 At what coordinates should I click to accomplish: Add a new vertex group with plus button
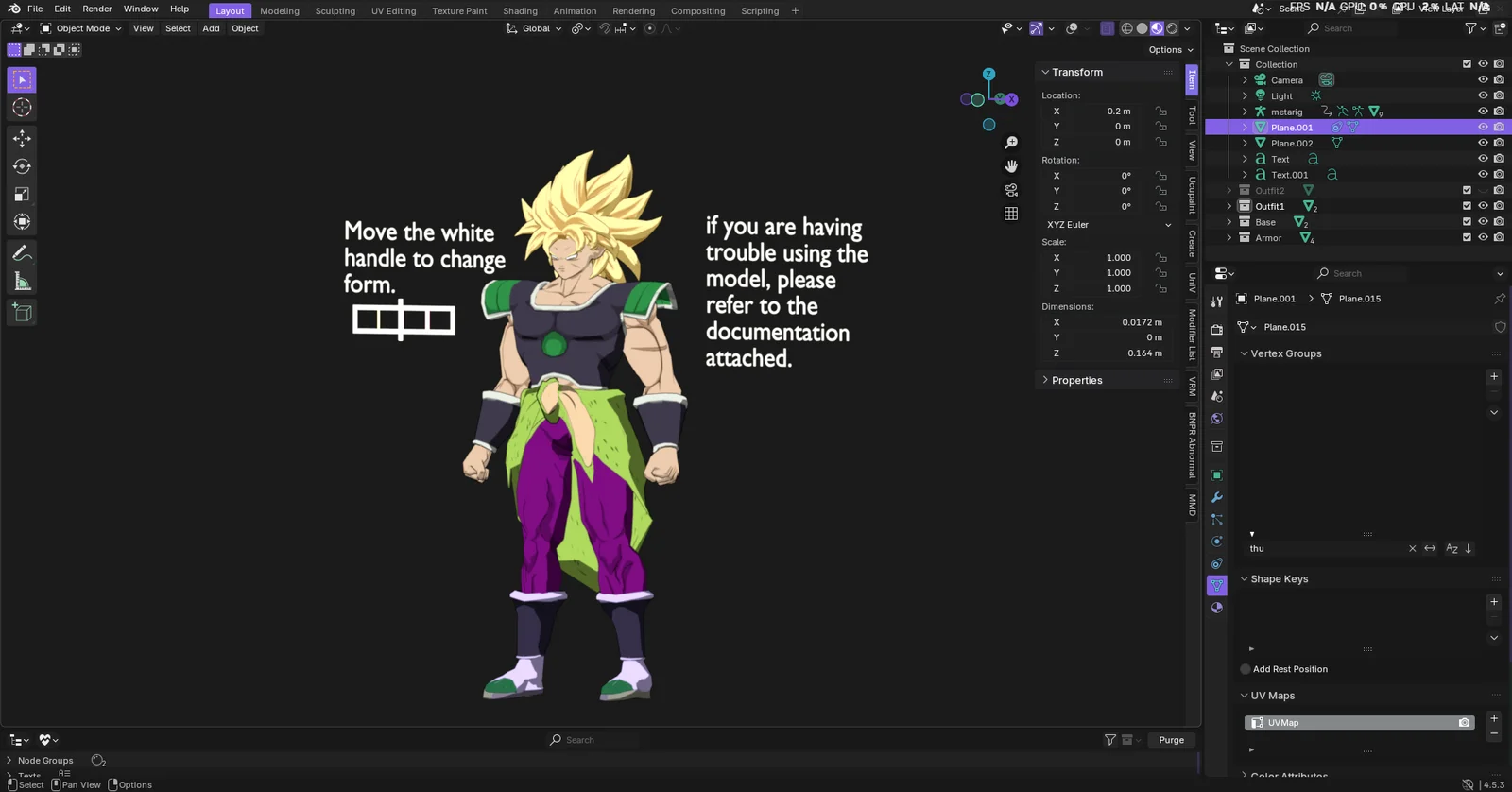click(x=1494, y=376)
